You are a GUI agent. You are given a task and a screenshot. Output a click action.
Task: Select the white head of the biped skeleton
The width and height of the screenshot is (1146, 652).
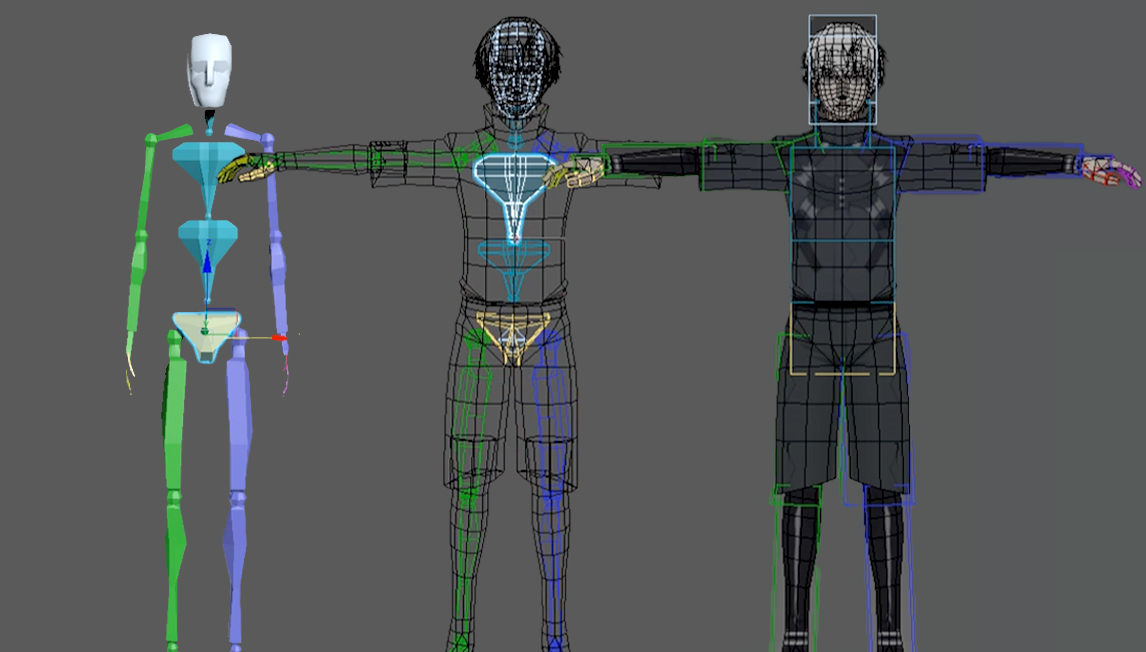pyautogui.click(x=210, y=69)
